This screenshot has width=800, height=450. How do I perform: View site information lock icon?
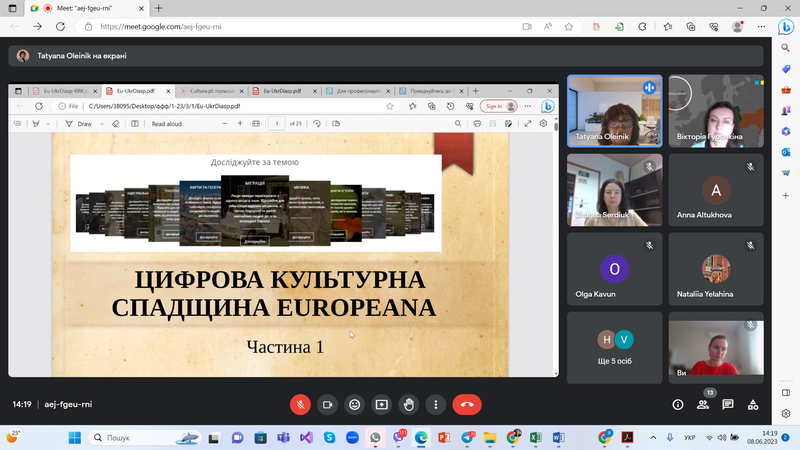coord(88,27)
